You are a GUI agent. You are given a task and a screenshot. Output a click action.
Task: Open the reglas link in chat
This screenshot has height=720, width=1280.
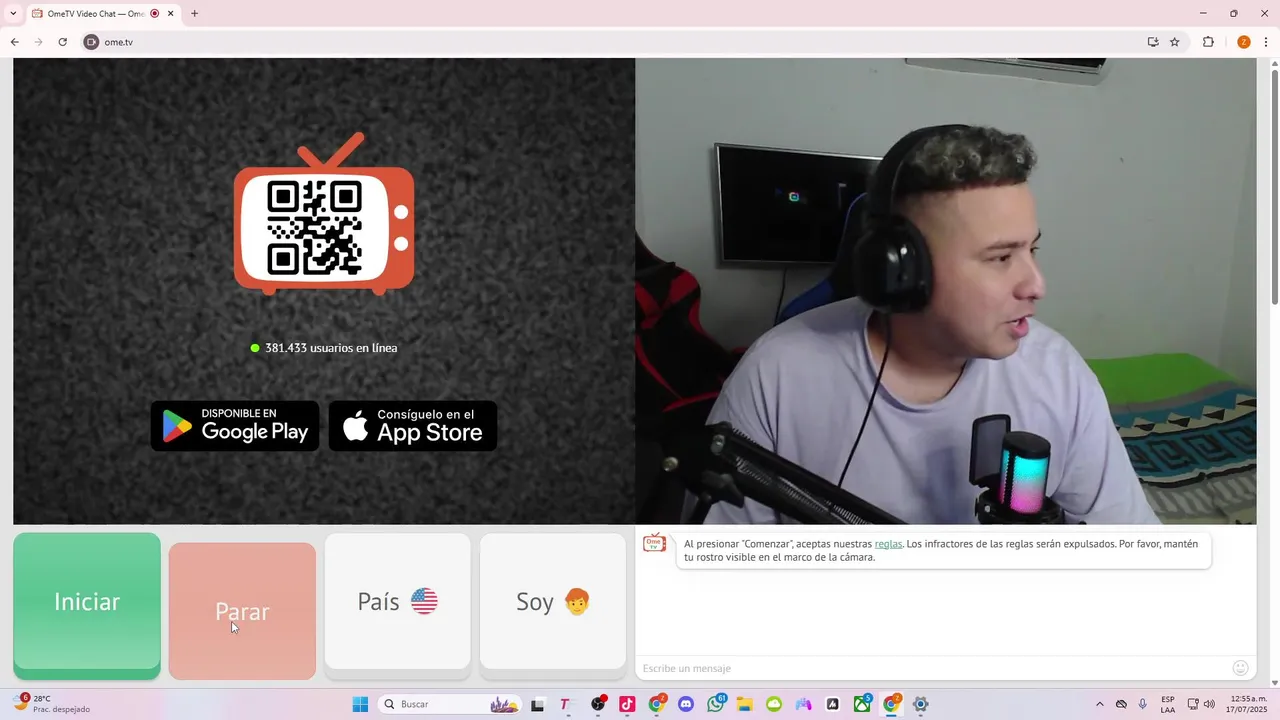(888, 544)
